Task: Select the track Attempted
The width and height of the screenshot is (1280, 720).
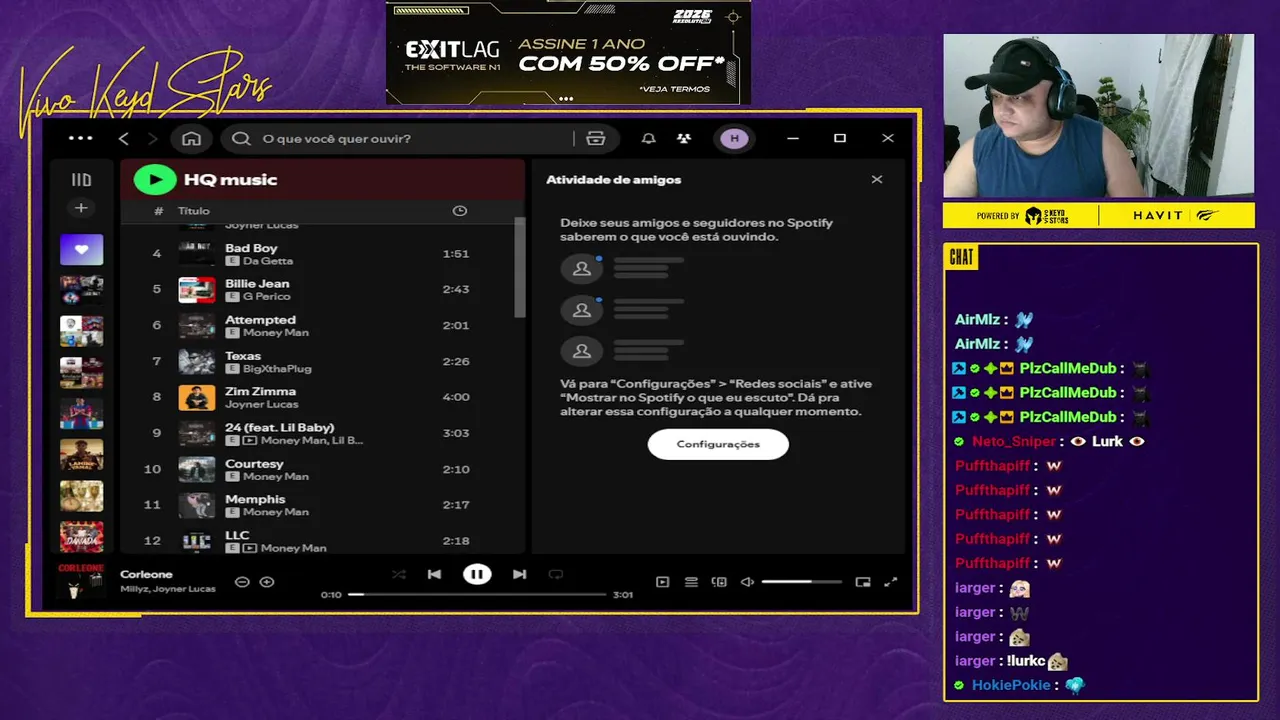Action: tap(260, 320)
